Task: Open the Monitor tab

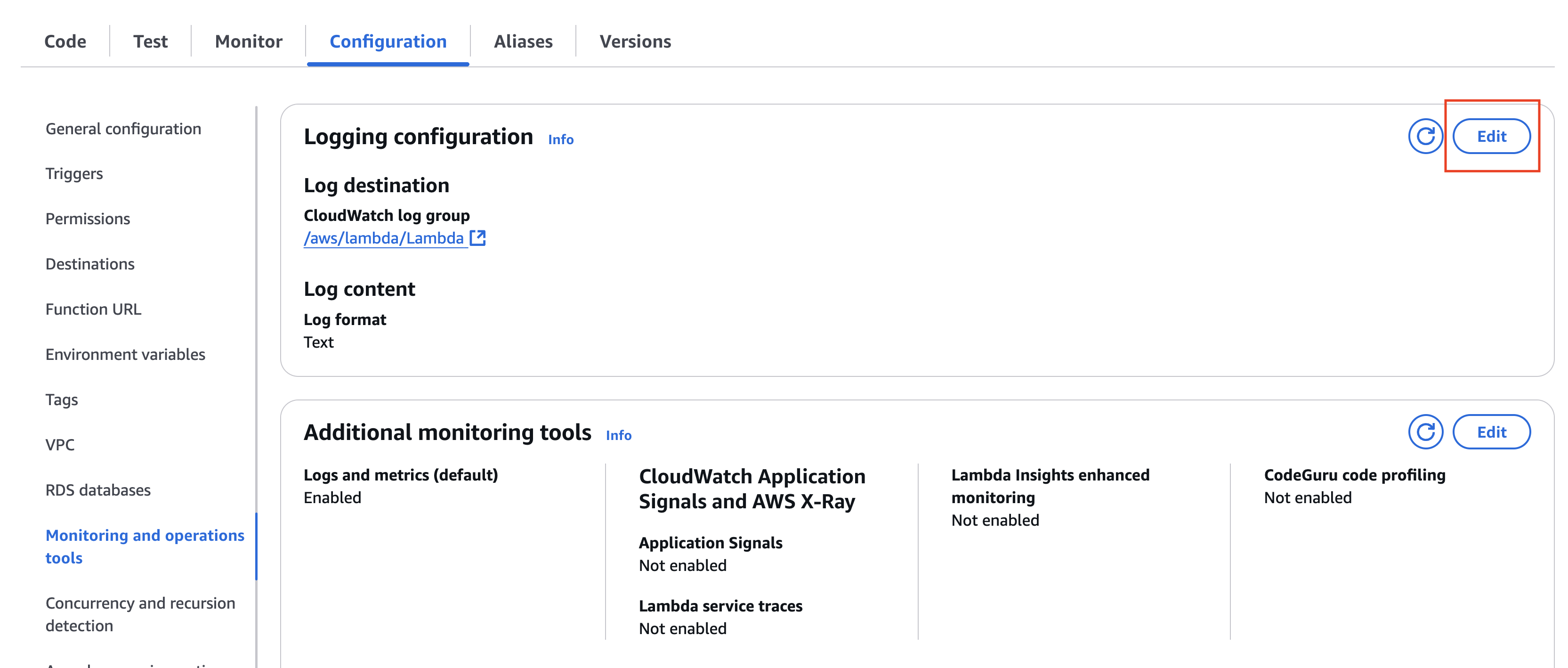Action: [x=248, y=41]
